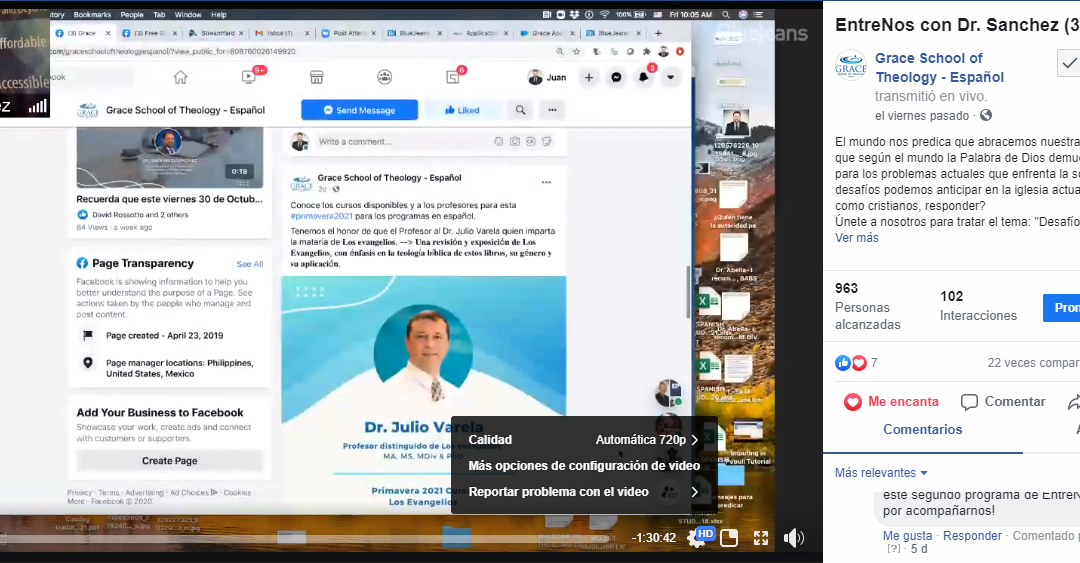
Task: Open Calidad Automática 720p submenu
Action: point(583,440)
